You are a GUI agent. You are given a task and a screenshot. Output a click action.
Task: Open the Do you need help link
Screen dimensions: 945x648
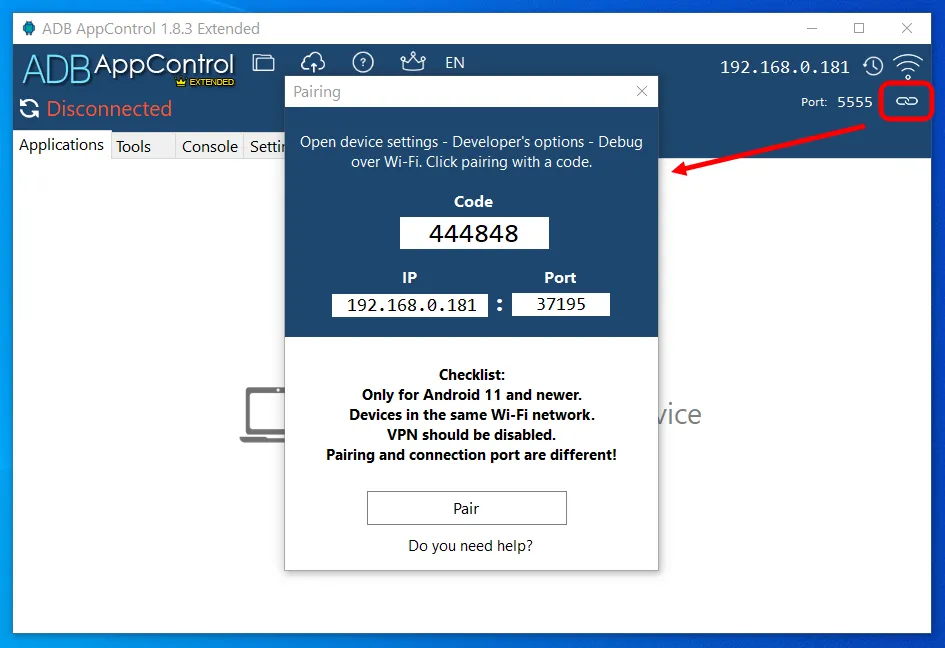[x=471, y=545]
